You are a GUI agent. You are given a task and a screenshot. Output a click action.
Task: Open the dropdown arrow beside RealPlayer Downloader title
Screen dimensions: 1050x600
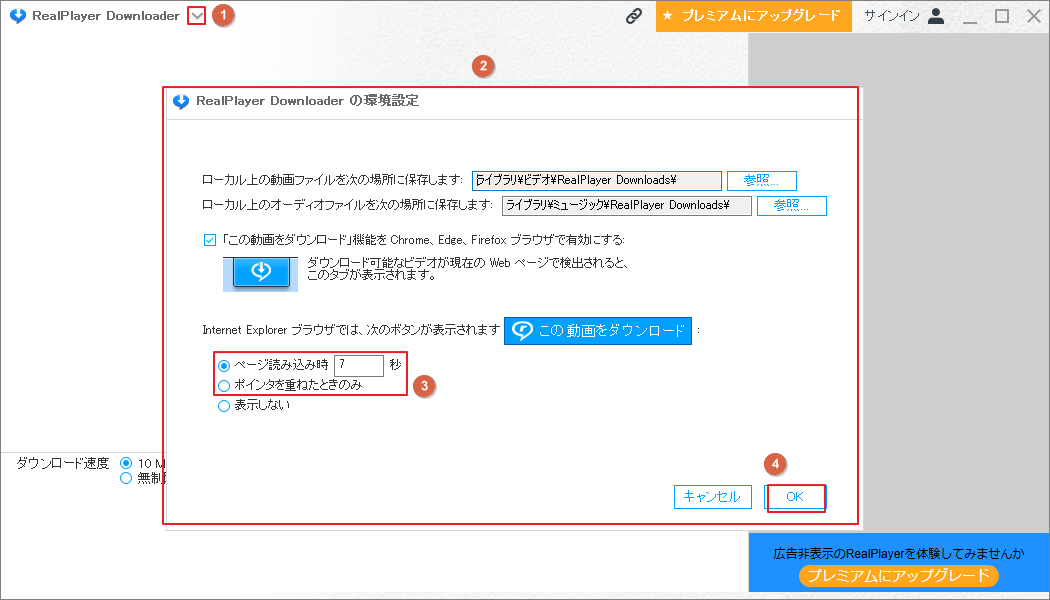[196, 15]
